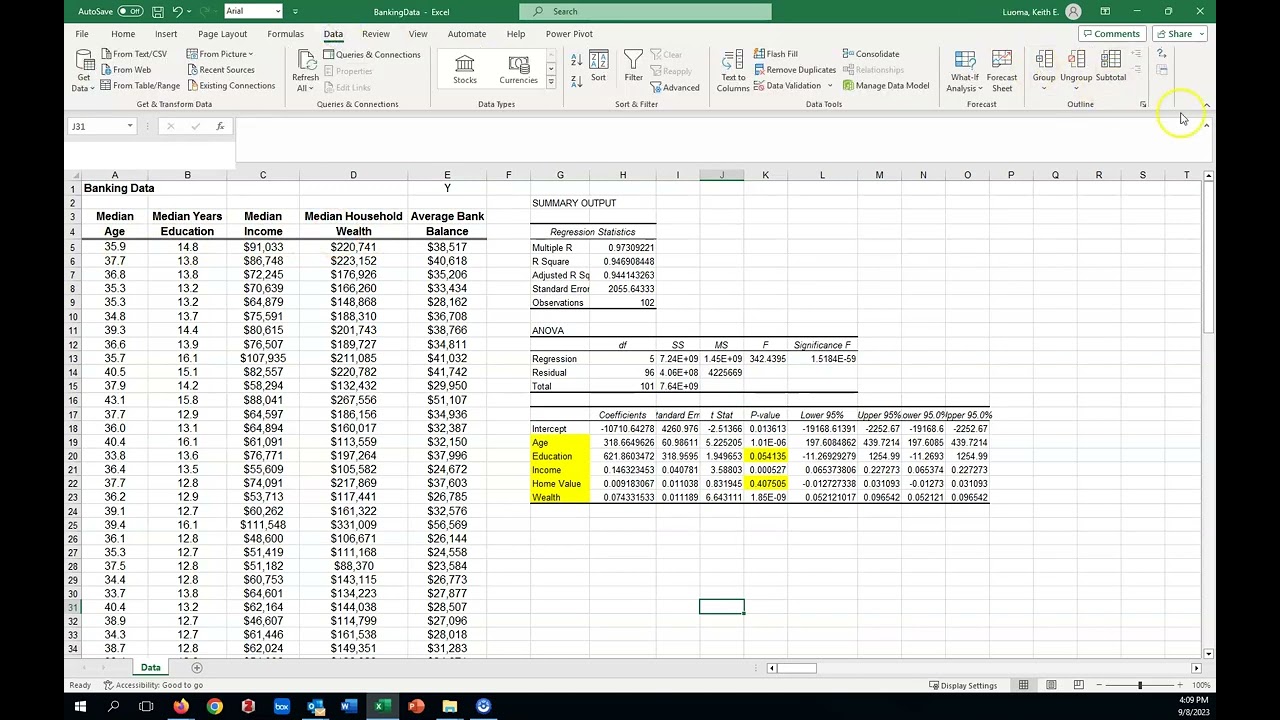The image size is (1280, 720).
Task: Select the Data sheet tab
Action: [150, 667]
